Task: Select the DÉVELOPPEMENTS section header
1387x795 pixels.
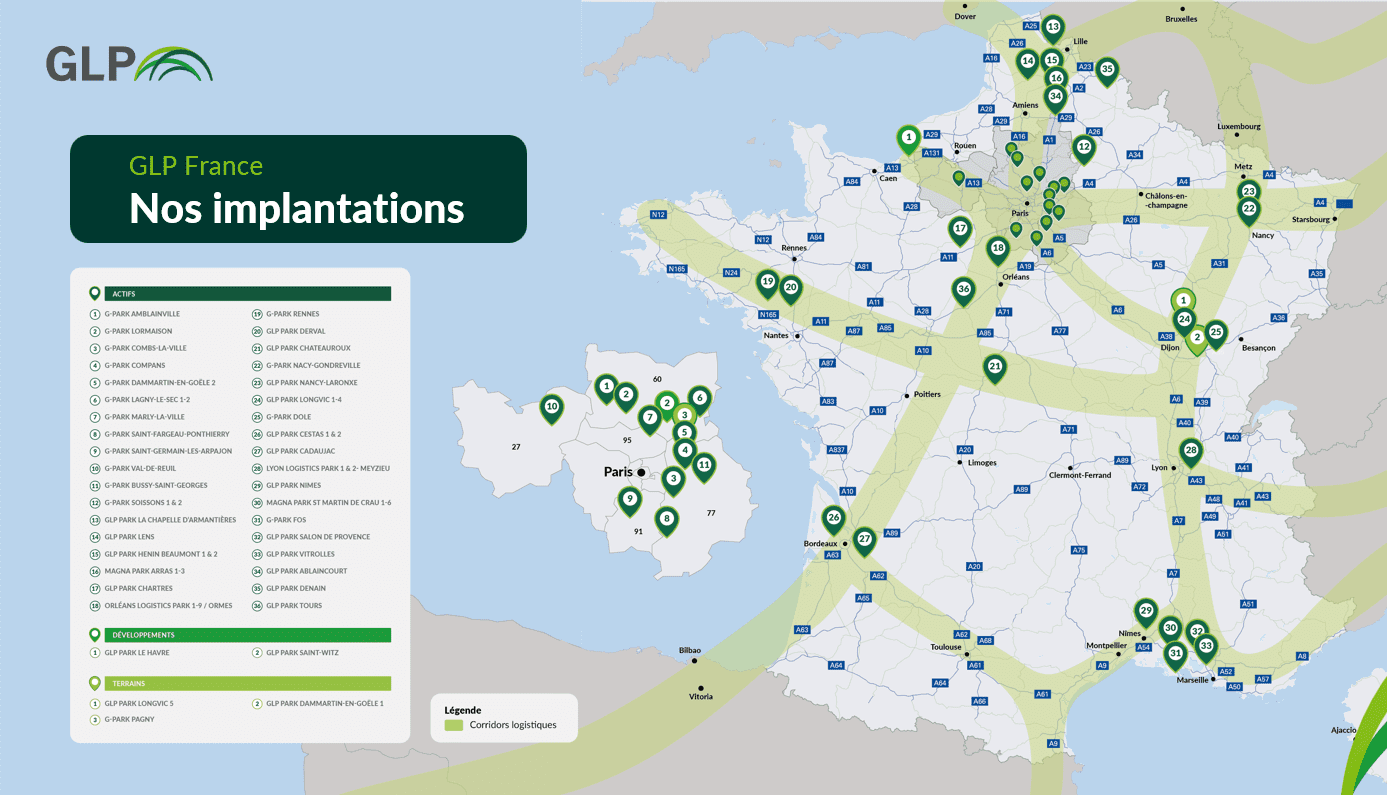Action: [246, 635]
